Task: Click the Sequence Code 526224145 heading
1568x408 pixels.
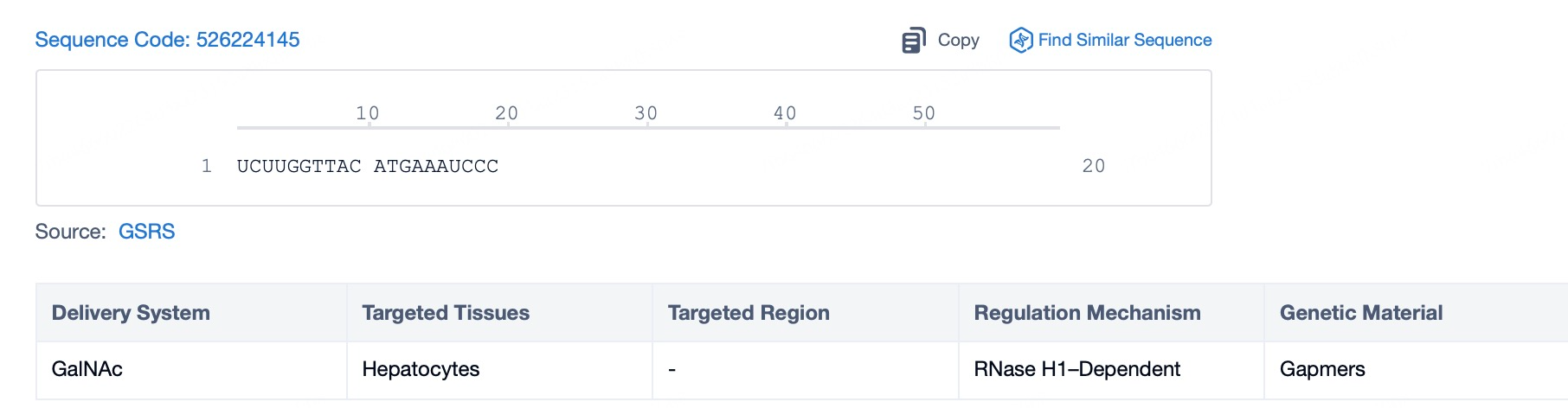Action: [167, 40]
